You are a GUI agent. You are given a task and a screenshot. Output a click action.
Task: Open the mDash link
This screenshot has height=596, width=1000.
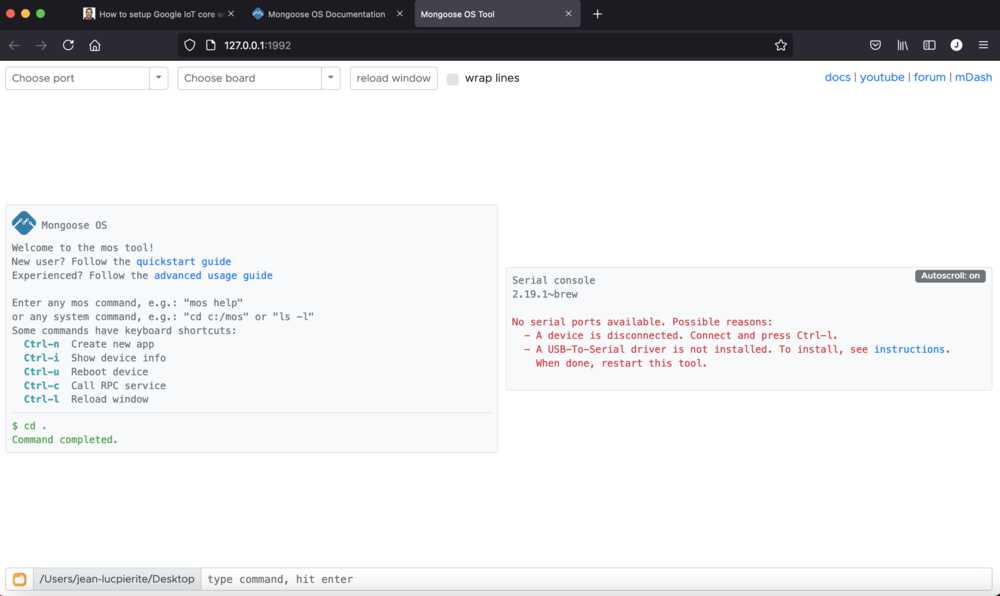click(973, 77)
